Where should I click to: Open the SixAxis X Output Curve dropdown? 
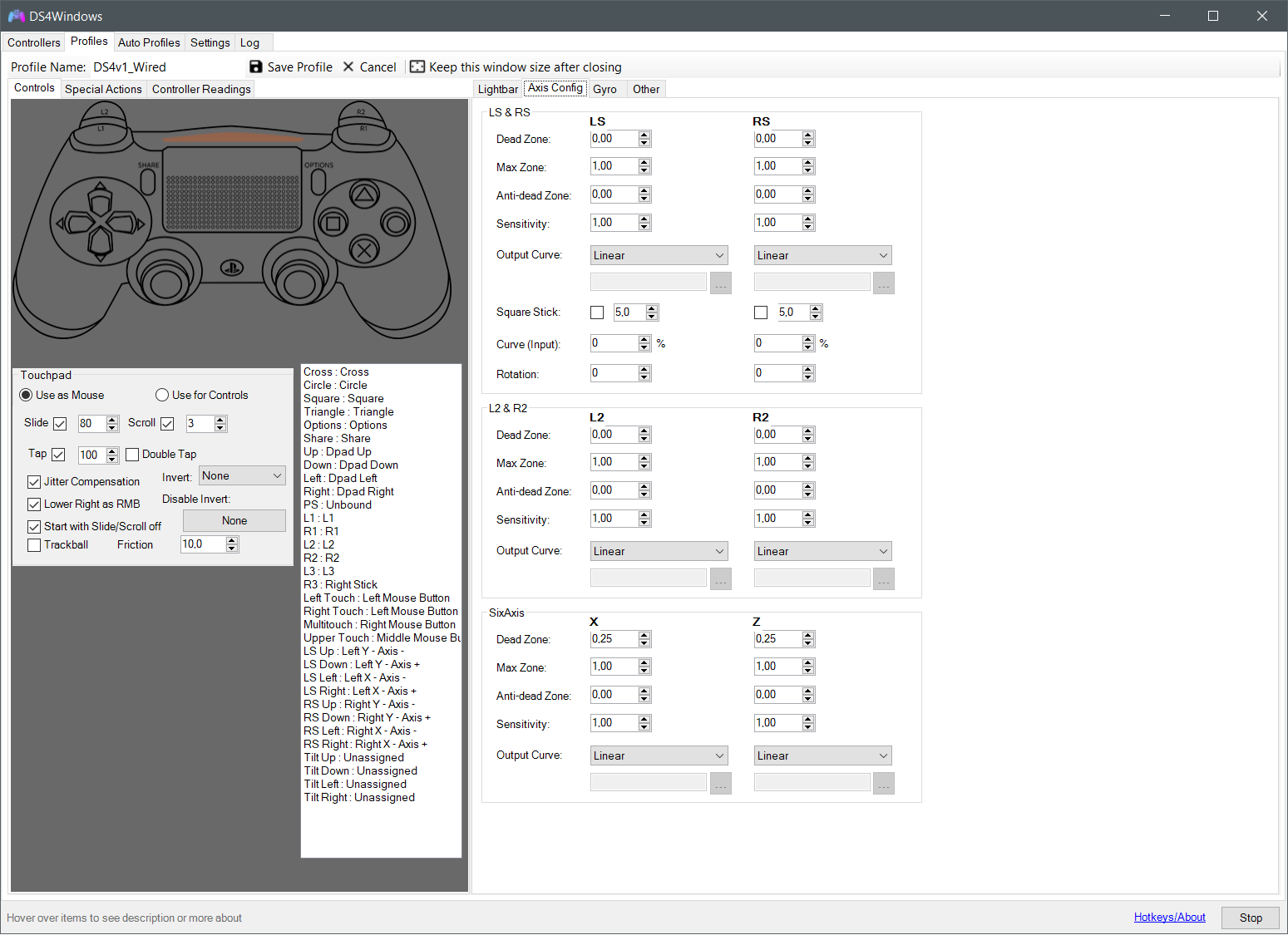[659, 755]
